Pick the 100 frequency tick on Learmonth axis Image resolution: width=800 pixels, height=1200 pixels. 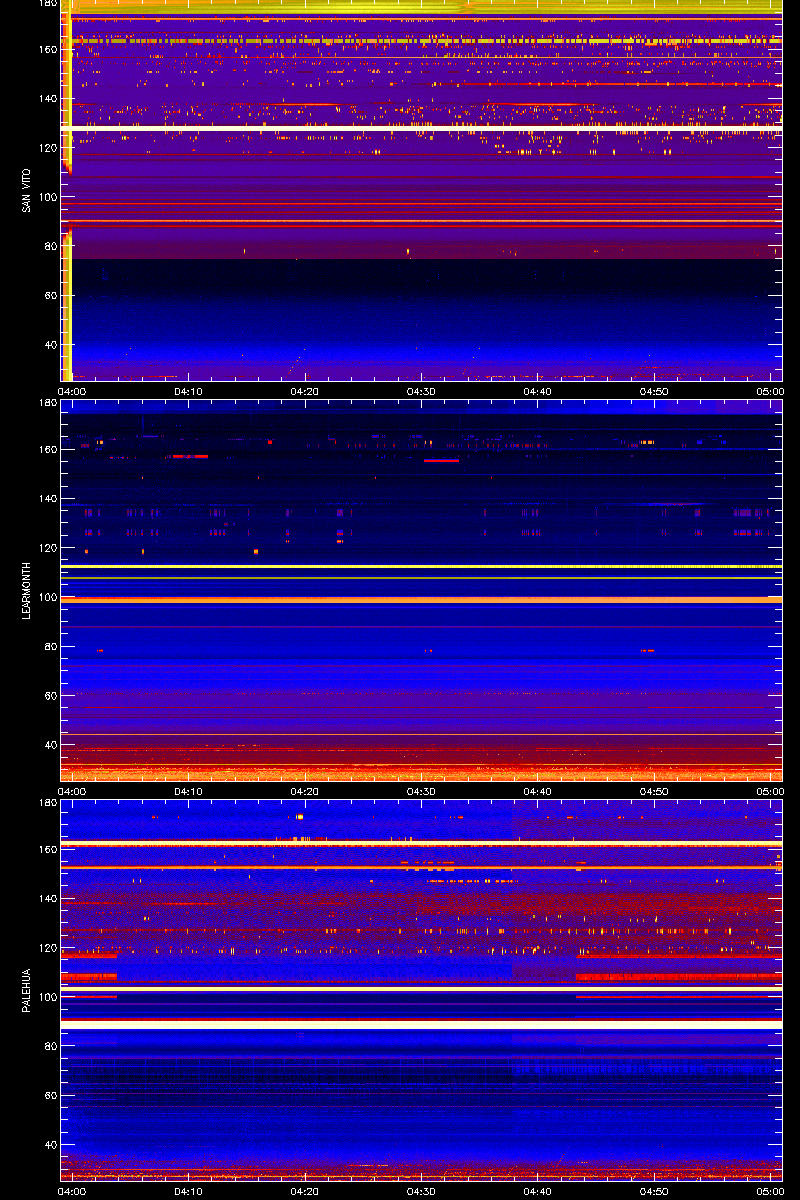click(48, 597)
